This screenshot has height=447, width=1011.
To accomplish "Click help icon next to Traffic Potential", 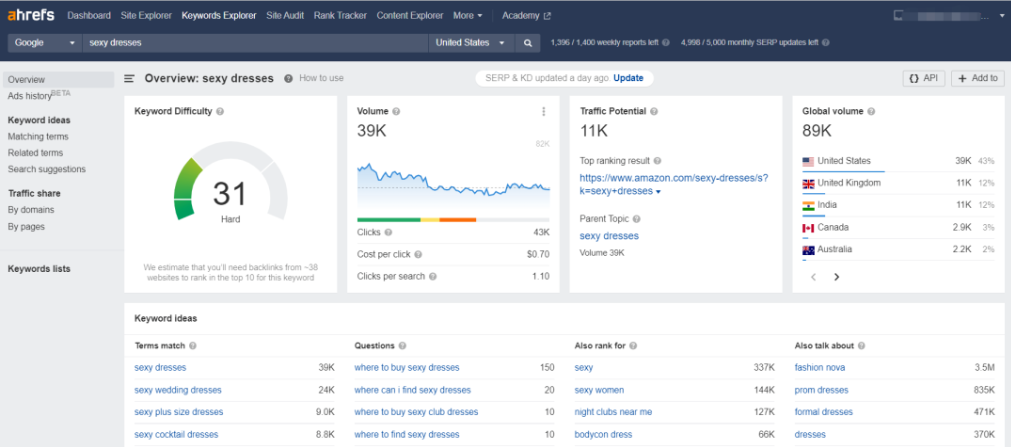I will 654,111.
